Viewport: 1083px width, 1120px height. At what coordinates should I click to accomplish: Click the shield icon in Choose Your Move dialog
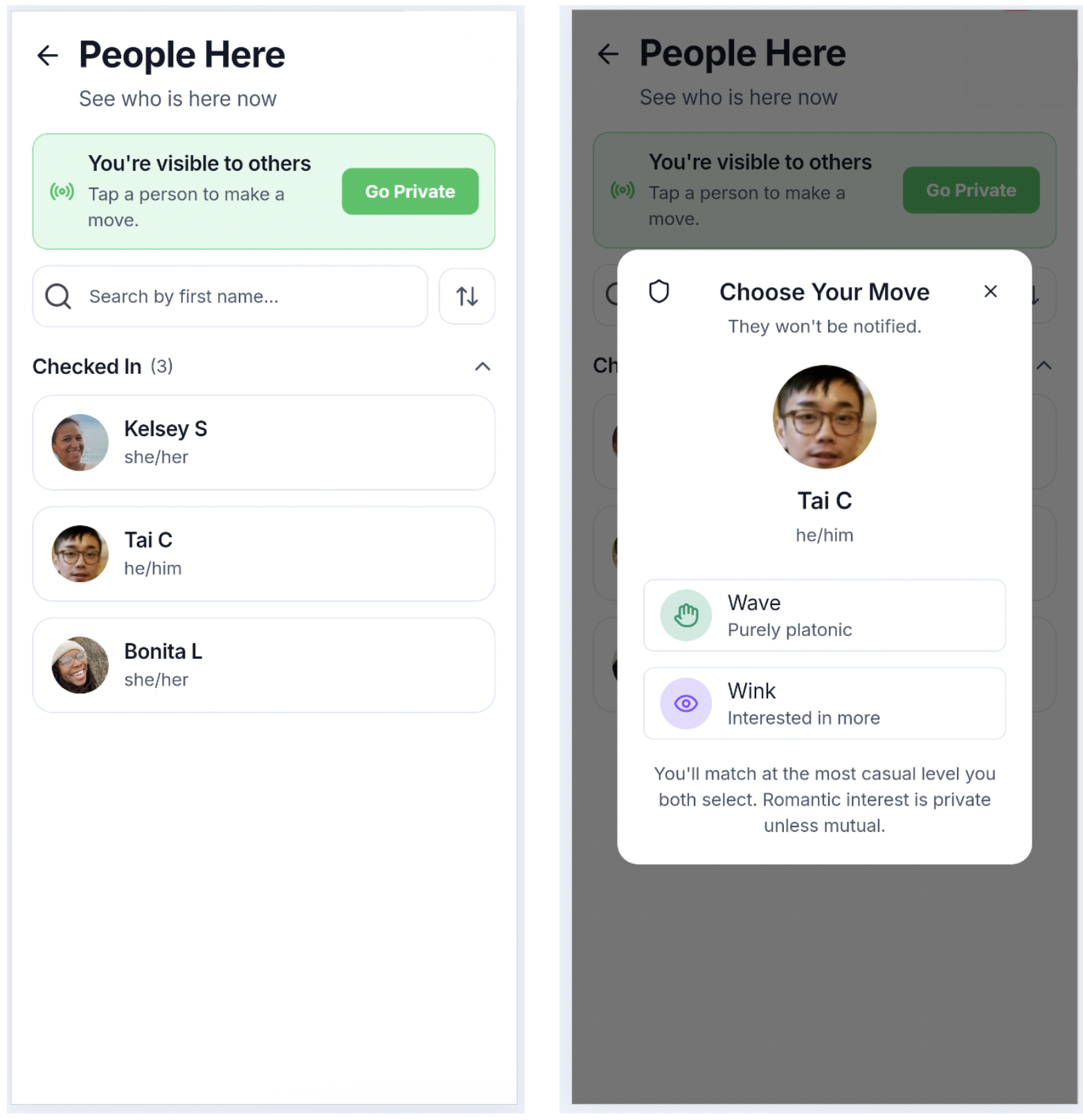[659, 291]
